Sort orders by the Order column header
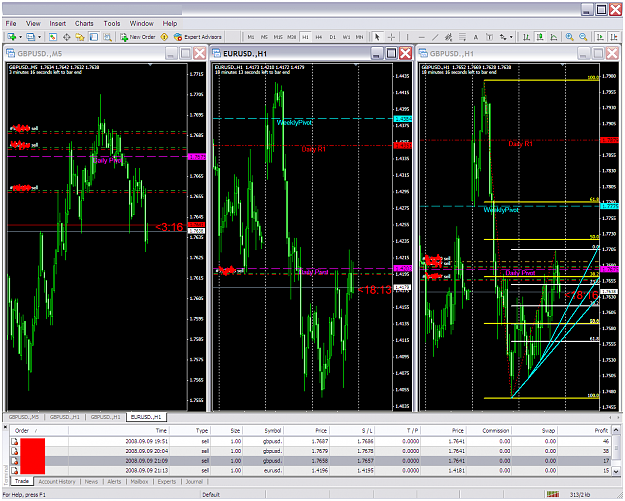This screenshot has width=625, height=501. (x=39, y=431)
